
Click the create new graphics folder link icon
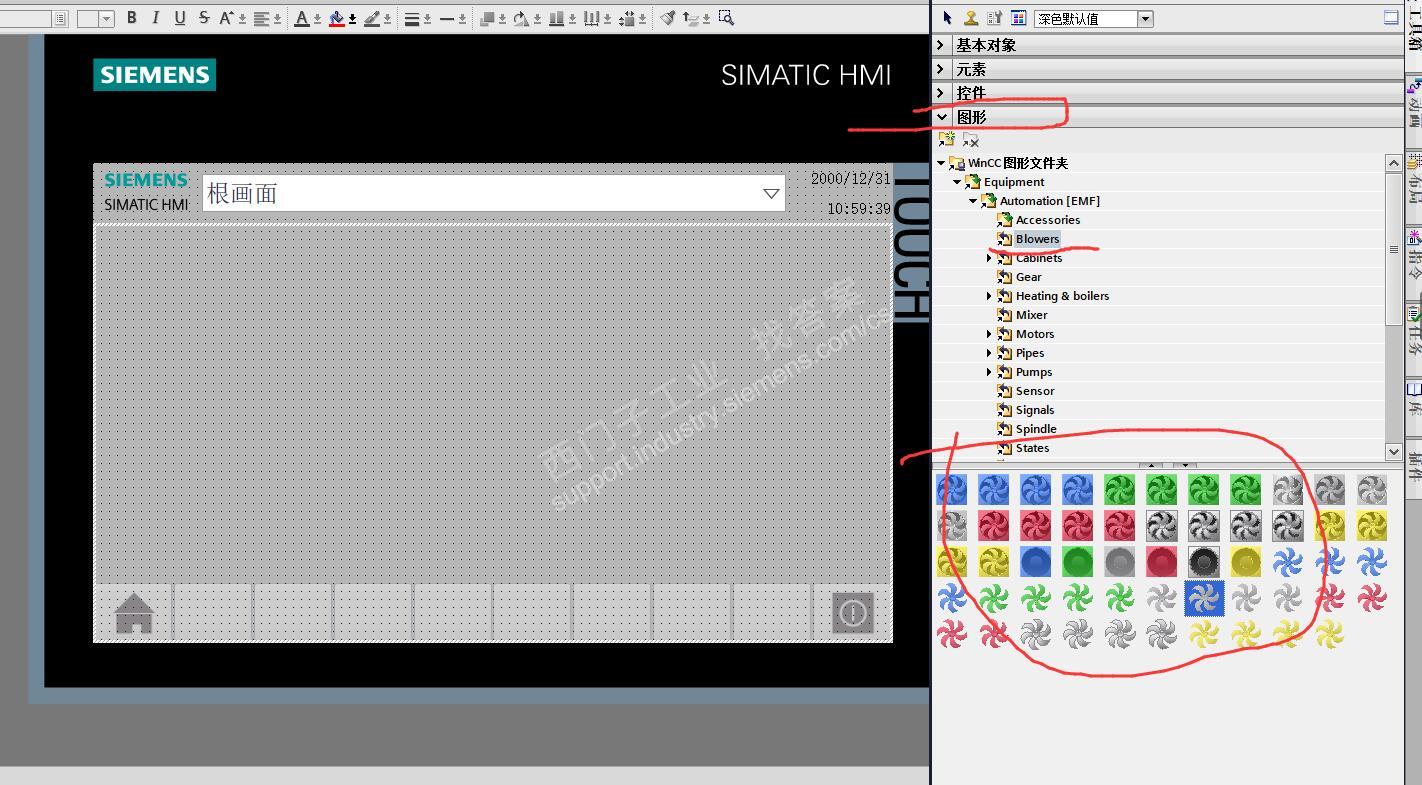tap(946, 140)
